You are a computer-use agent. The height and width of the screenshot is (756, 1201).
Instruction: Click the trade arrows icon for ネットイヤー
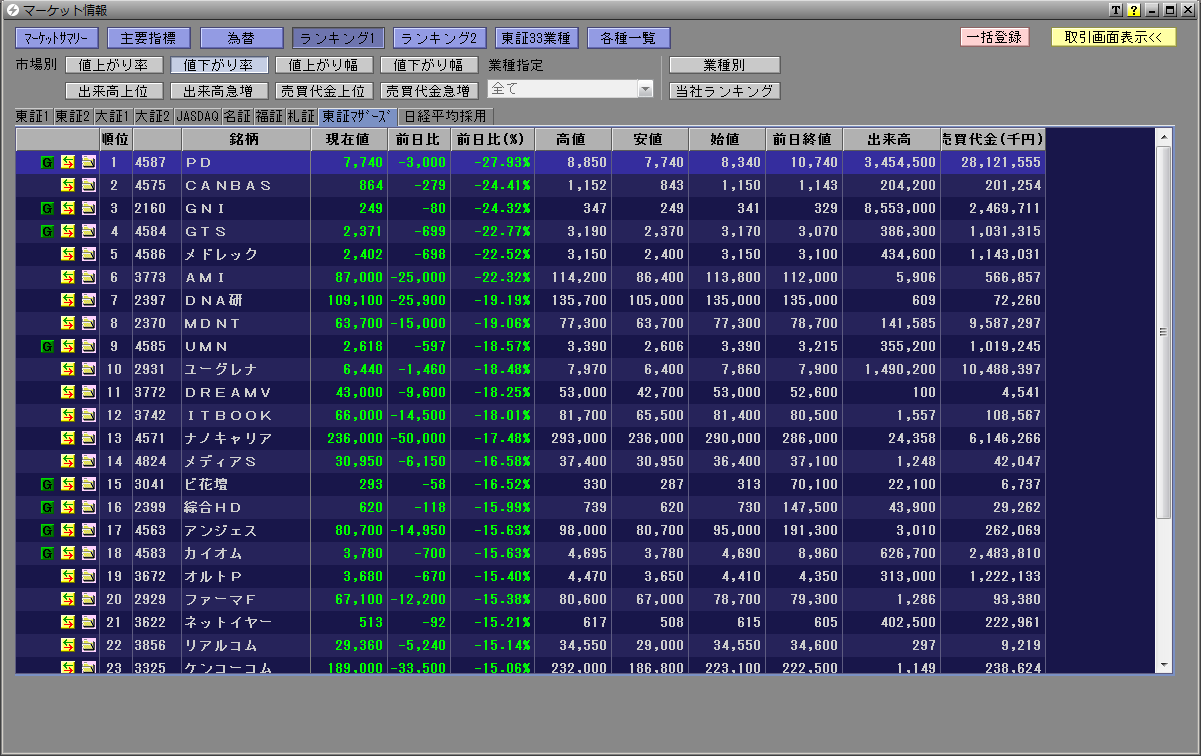click(68, 622)
